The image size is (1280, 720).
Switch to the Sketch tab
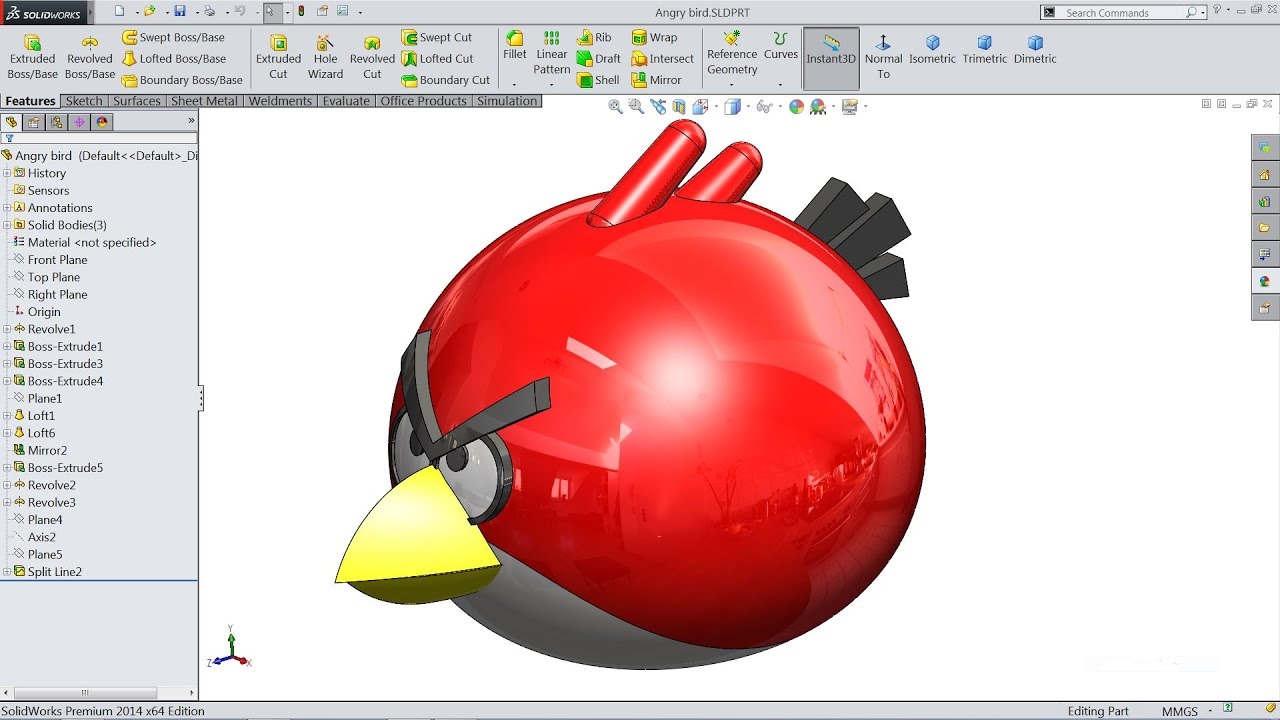coord(84,101)
